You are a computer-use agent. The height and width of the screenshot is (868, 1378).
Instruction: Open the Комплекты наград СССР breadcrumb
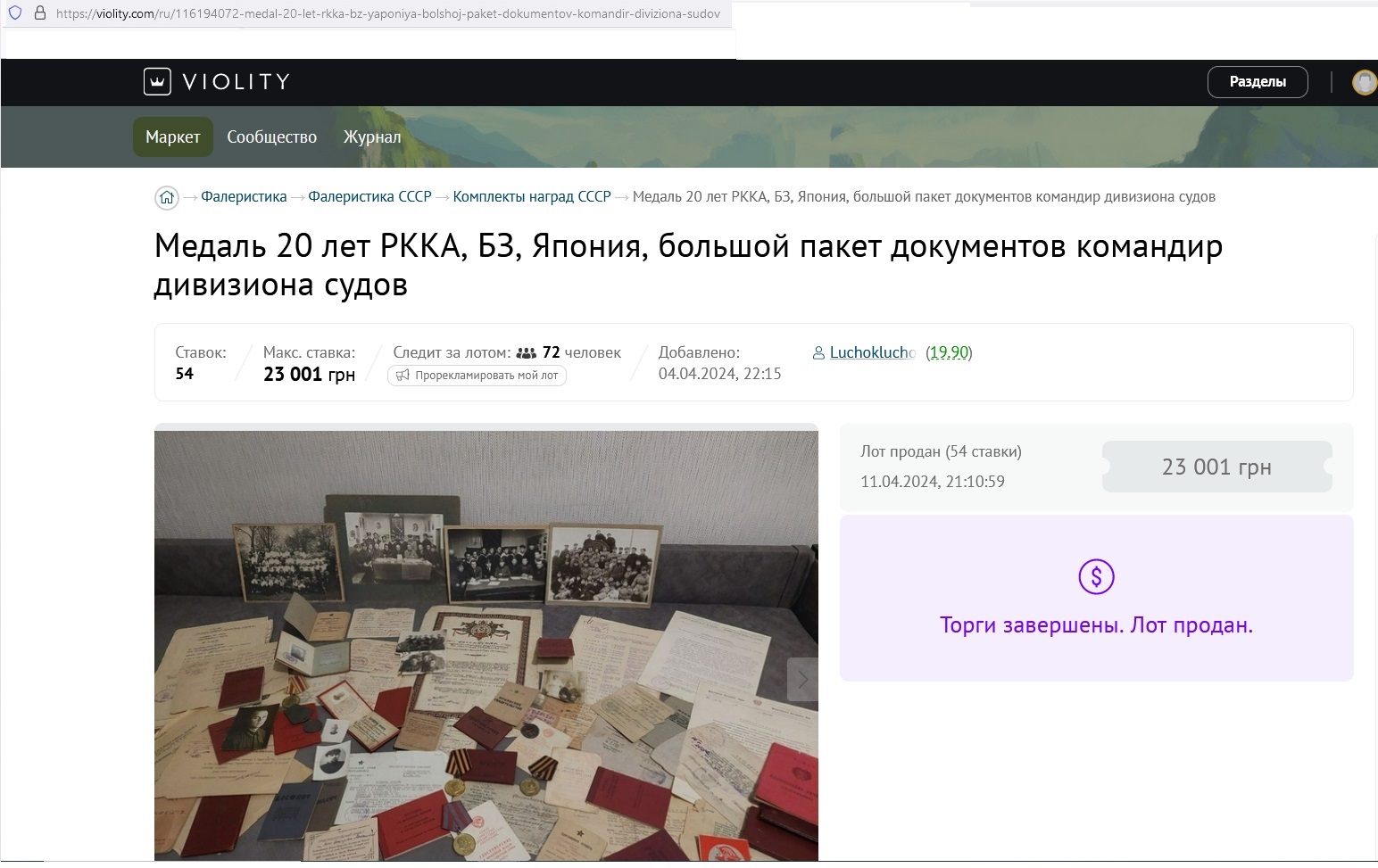[532, 196]
